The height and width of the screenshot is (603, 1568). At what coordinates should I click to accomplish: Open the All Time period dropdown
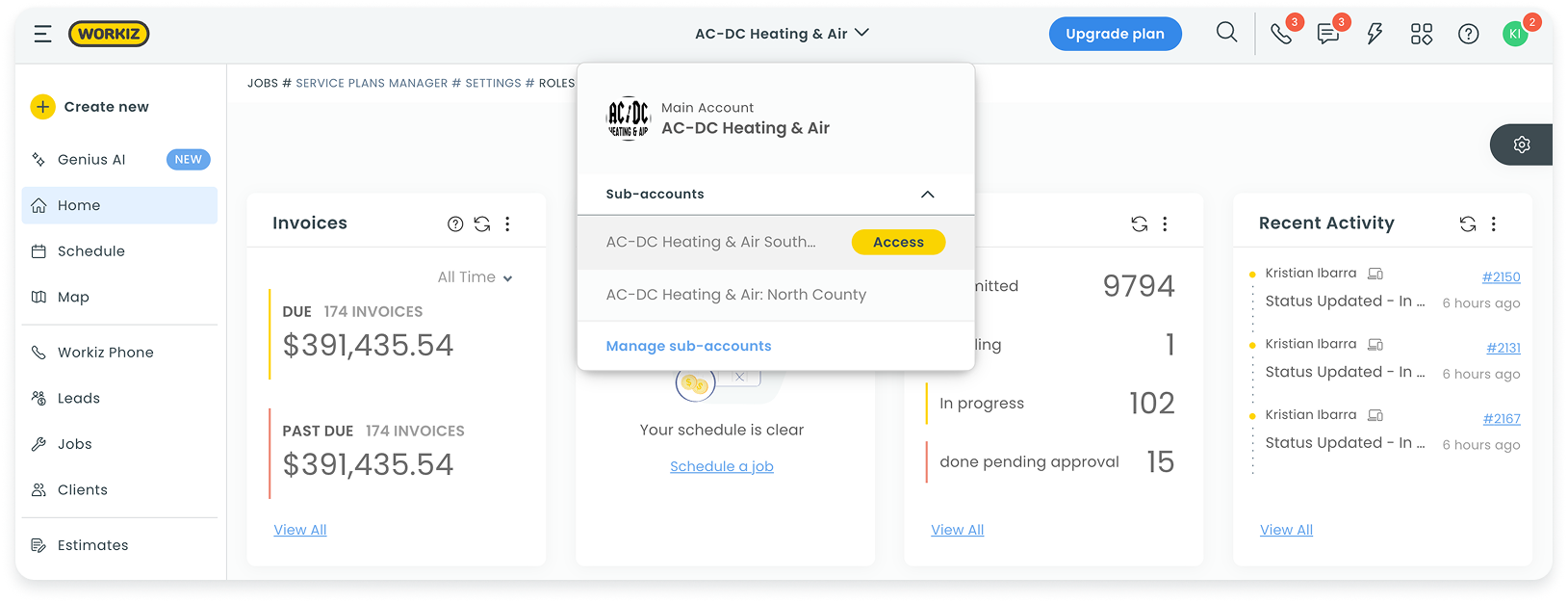(475, 277)
